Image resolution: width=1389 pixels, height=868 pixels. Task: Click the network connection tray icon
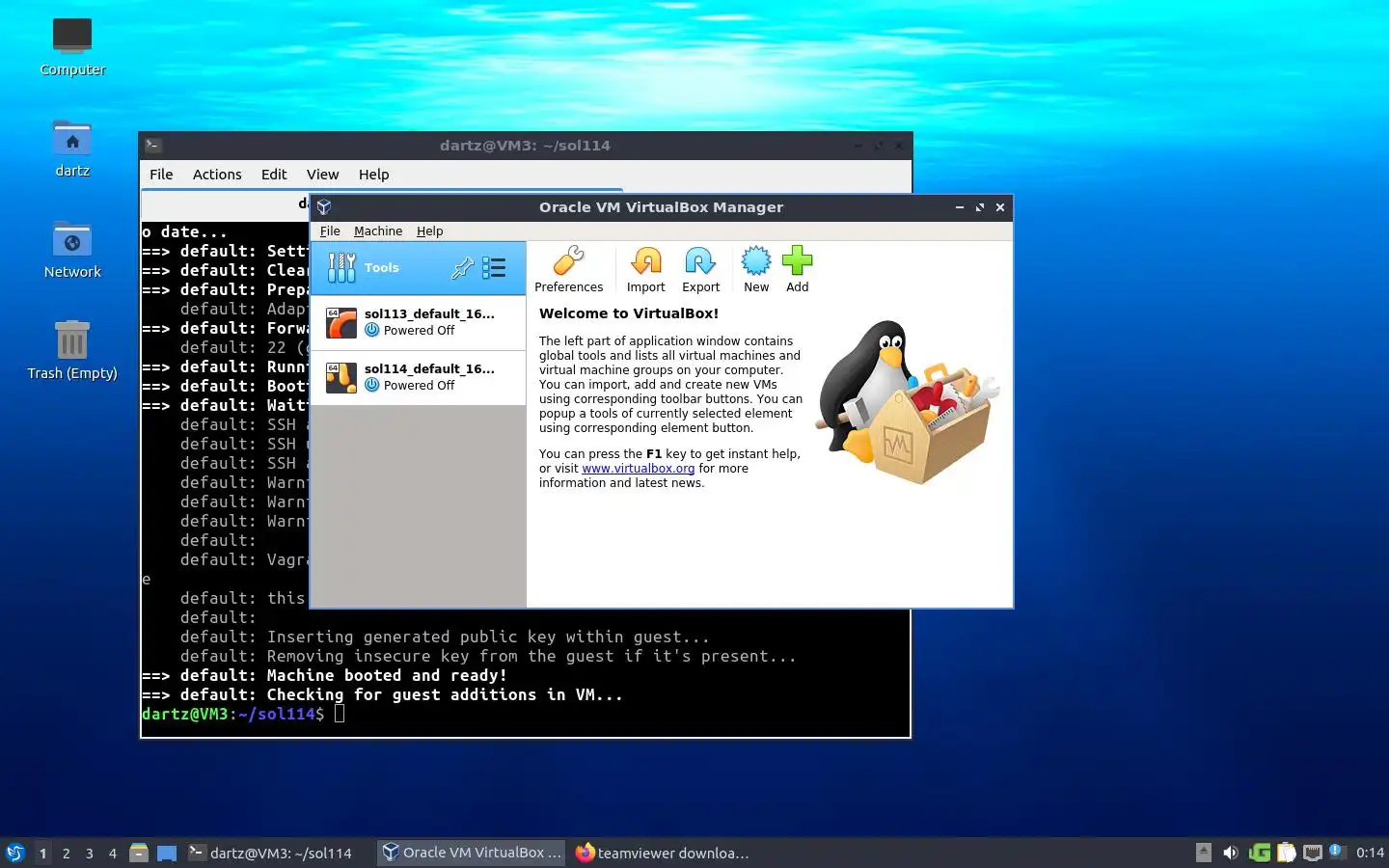point(1312,853)
